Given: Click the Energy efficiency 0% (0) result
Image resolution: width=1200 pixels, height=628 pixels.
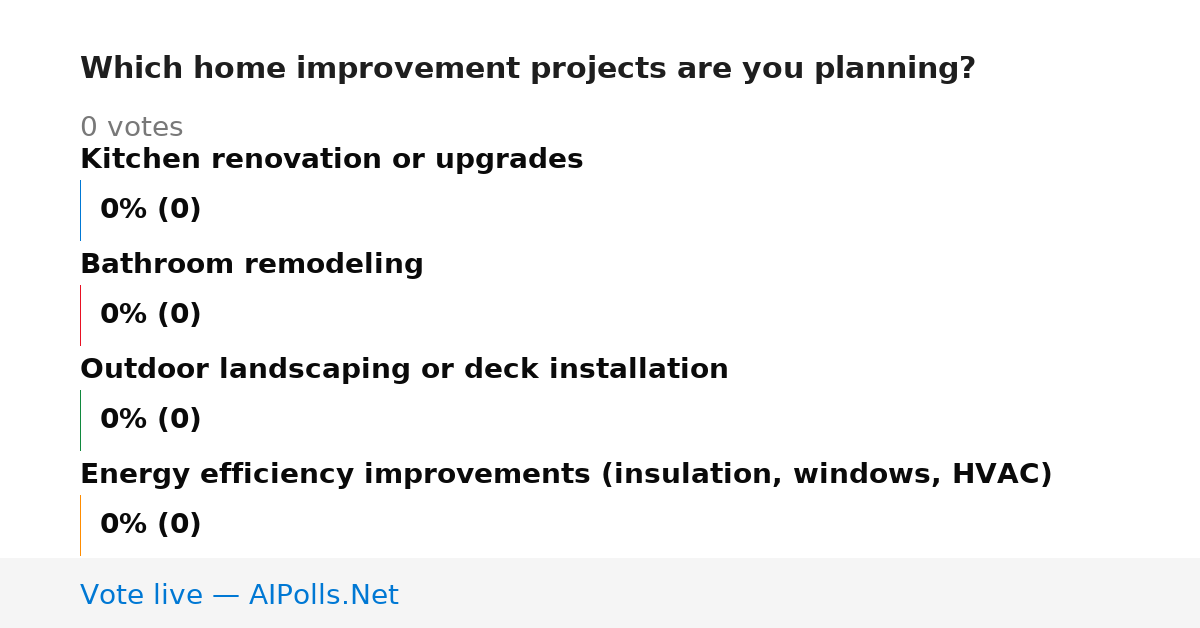Looking at the screenshot, I should click(x=151, y=525).
